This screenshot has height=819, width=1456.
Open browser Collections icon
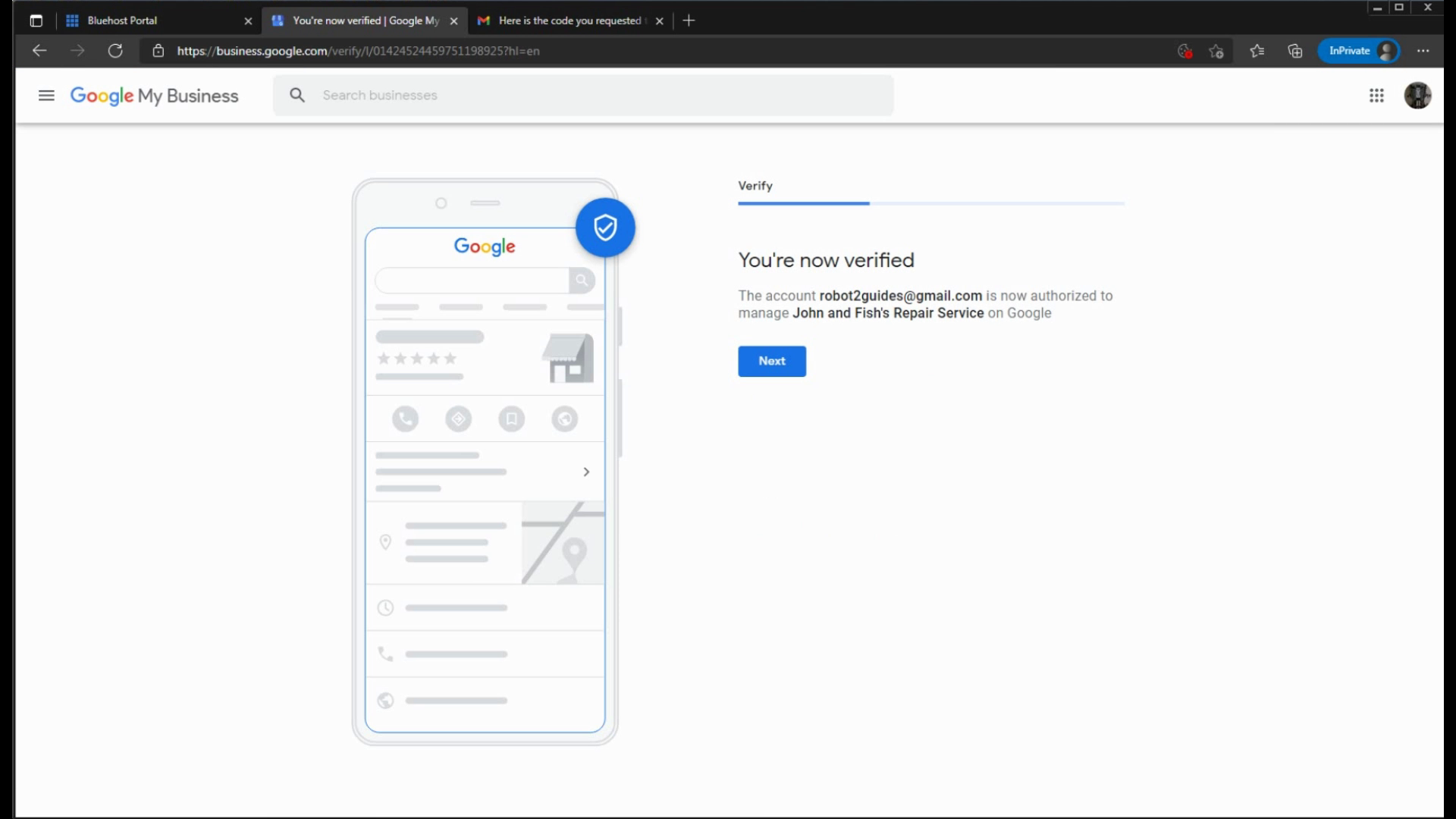[x=1294, y=51]
